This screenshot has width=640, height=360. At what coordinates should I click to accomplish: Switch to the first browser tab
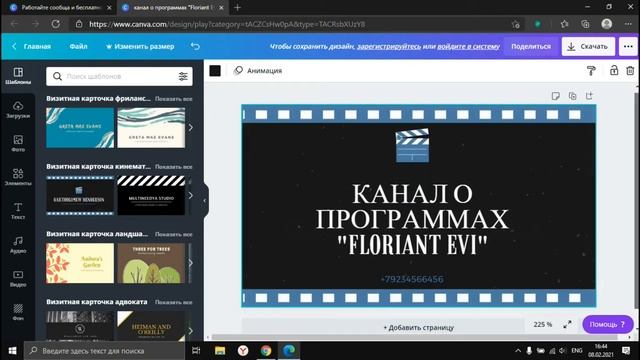[61, 7]
